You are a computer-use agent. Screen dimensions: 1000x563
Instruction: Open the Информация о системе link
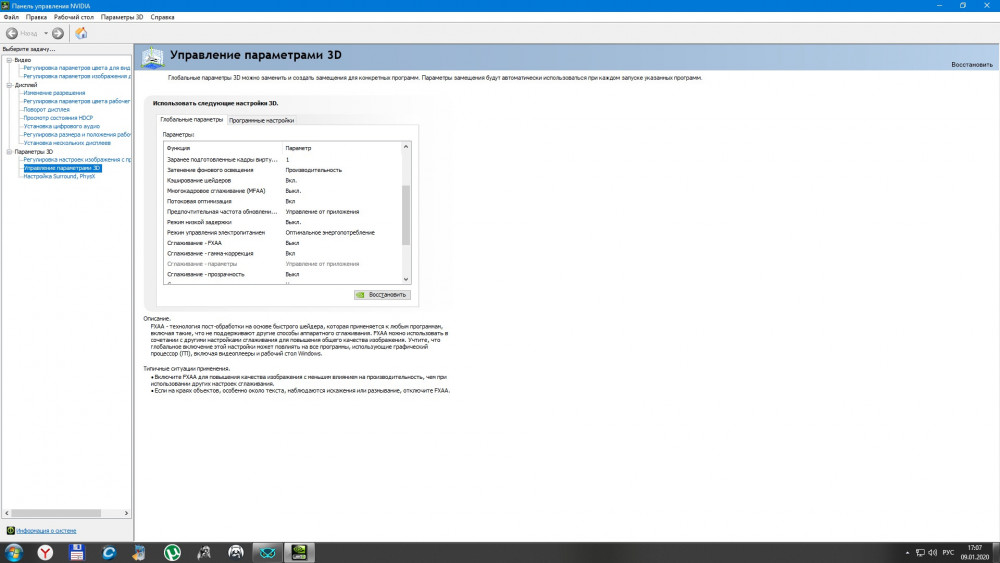(x=46, y=530)
